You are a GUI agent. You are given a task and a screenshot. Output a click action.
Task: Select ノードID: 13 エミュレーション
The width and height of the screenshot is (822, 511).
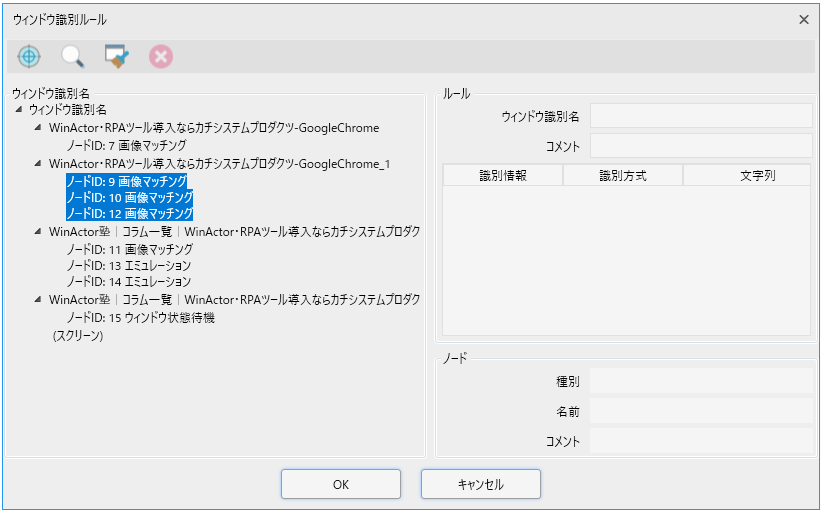128,266
